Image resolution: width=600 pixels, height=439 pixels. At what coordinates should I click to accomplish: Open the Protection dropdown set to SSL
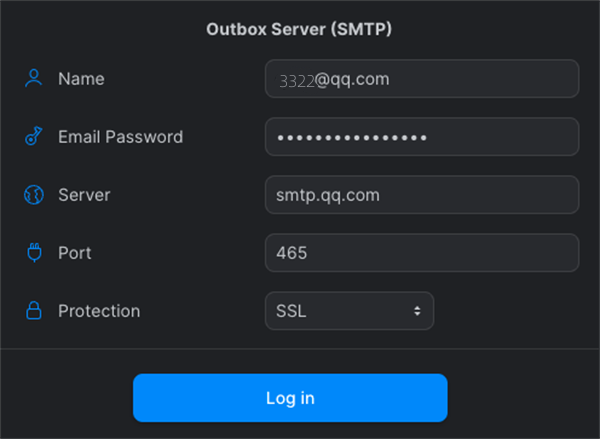coord(348,311)
